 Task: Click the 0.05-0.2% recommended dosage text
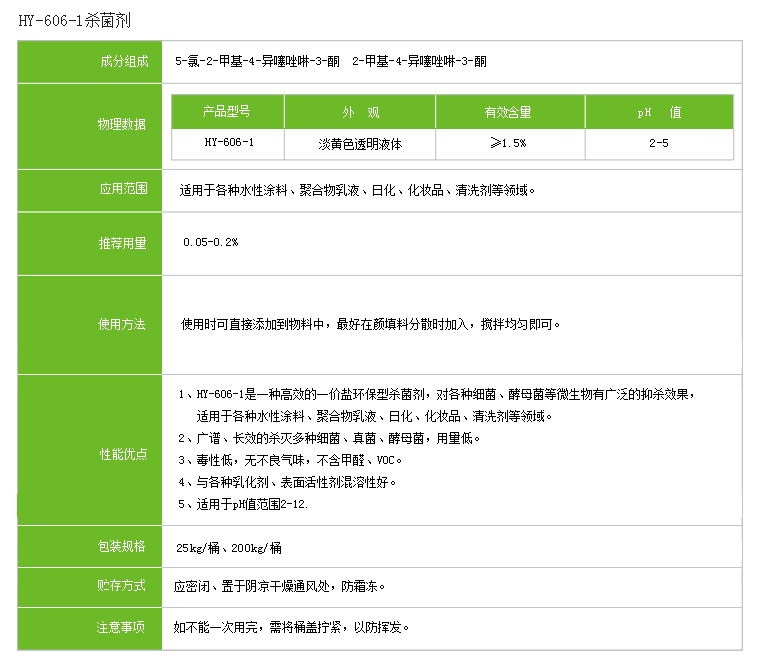210,242
